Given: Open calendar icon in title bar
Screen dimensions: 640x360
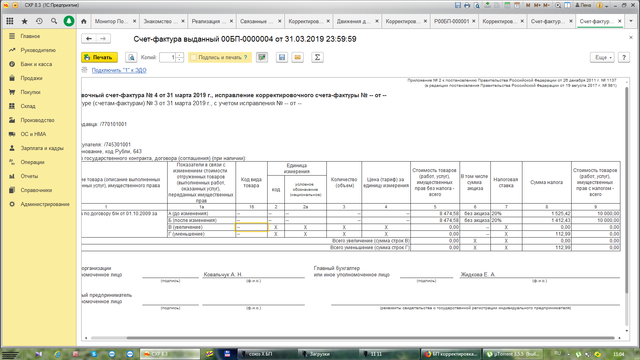Looking at the screenshot, I should tap(517, 5).
